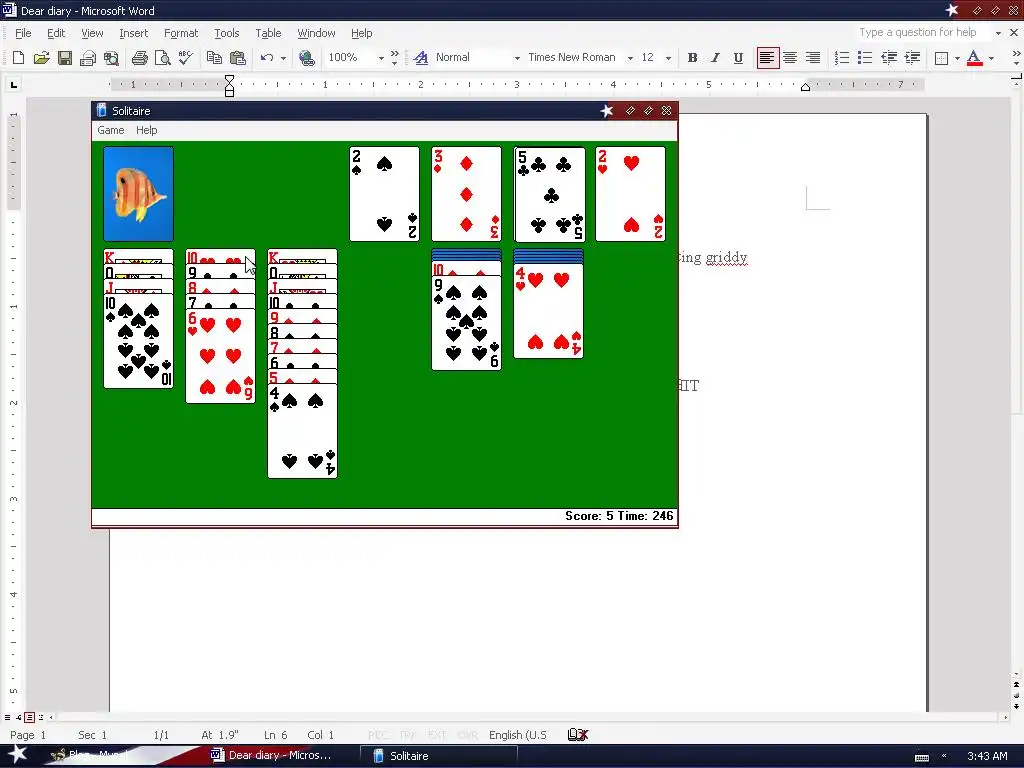Open a file with the Open folder icon
Screen dimensions: 1024x768
(x=41, y=57)
